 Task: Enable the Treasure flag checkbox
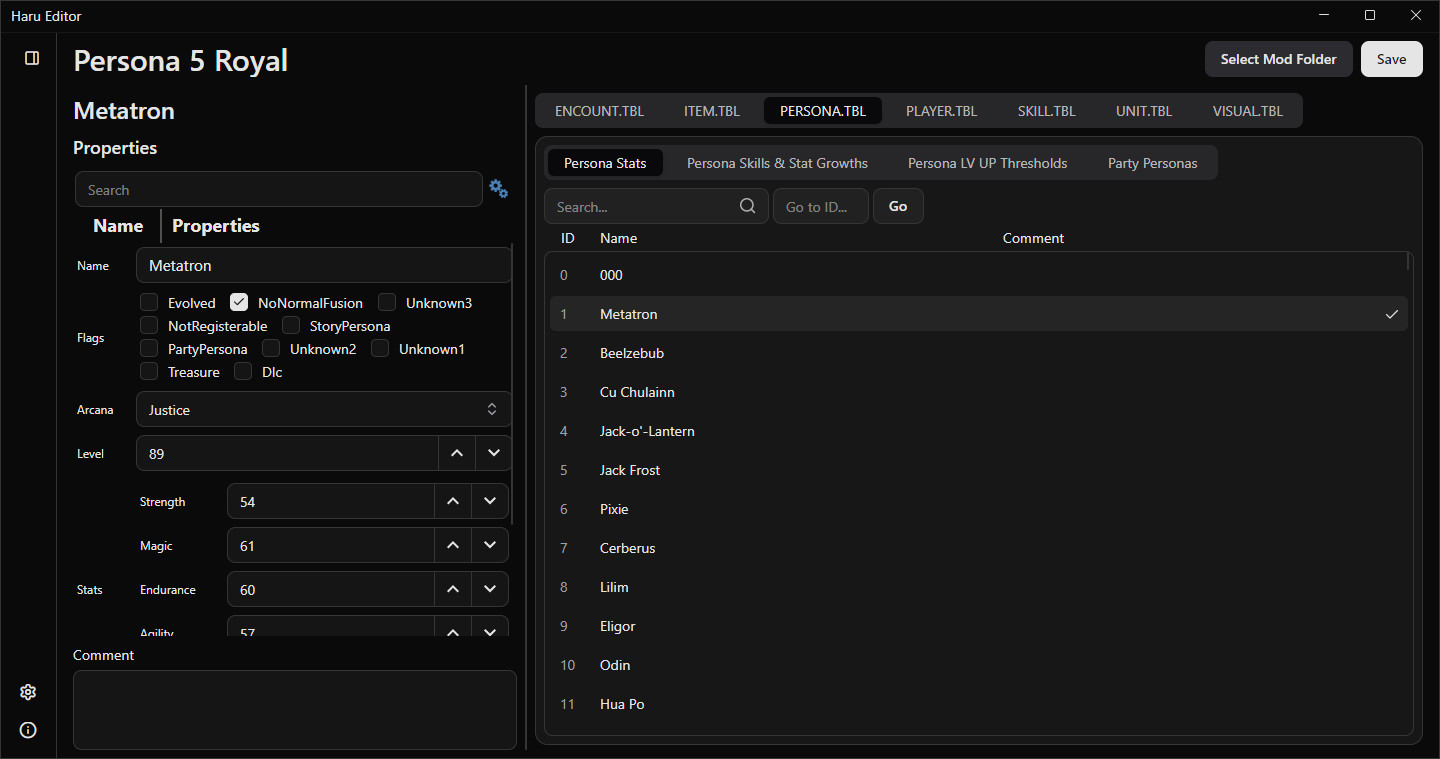pos(149,372)
